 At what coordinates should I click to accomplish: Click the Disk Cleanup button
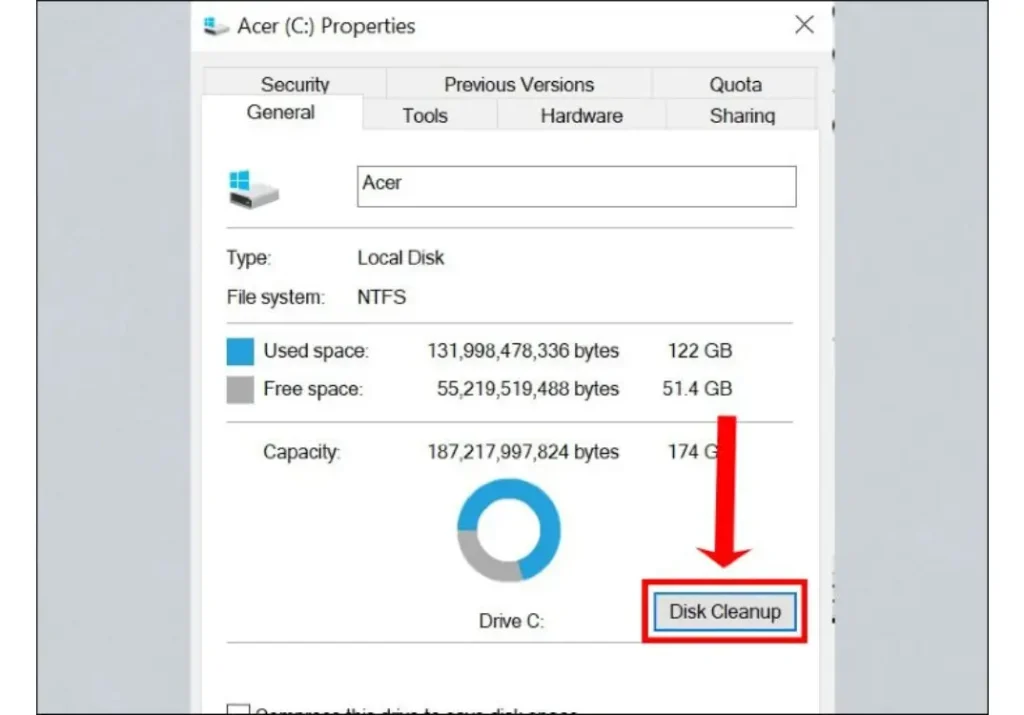point(725,612)
